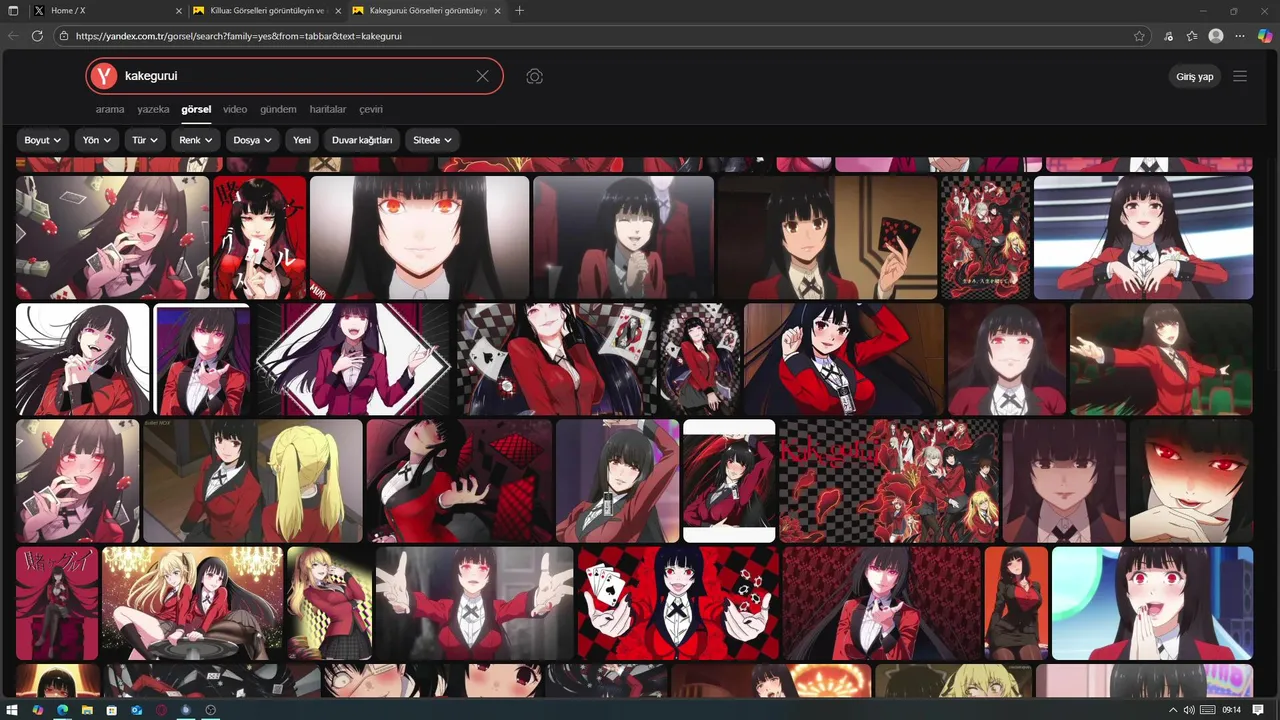Go back with browser back arrow
The height and width of the screenshot is (720, 1280).
point(13,36)
